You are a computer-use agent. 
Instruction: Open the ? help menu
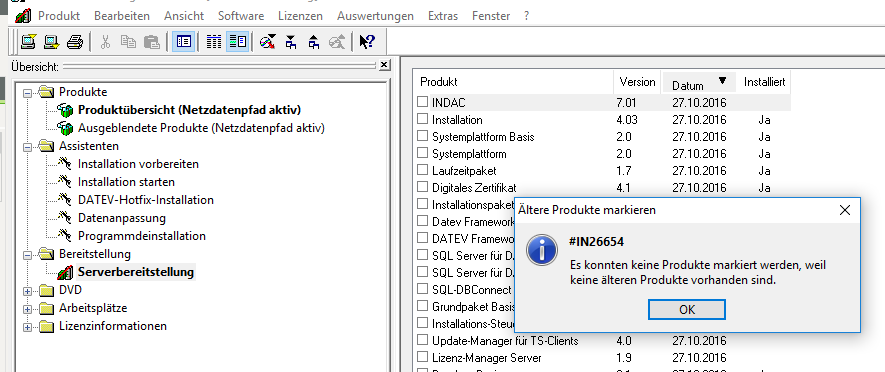(527, 16)
